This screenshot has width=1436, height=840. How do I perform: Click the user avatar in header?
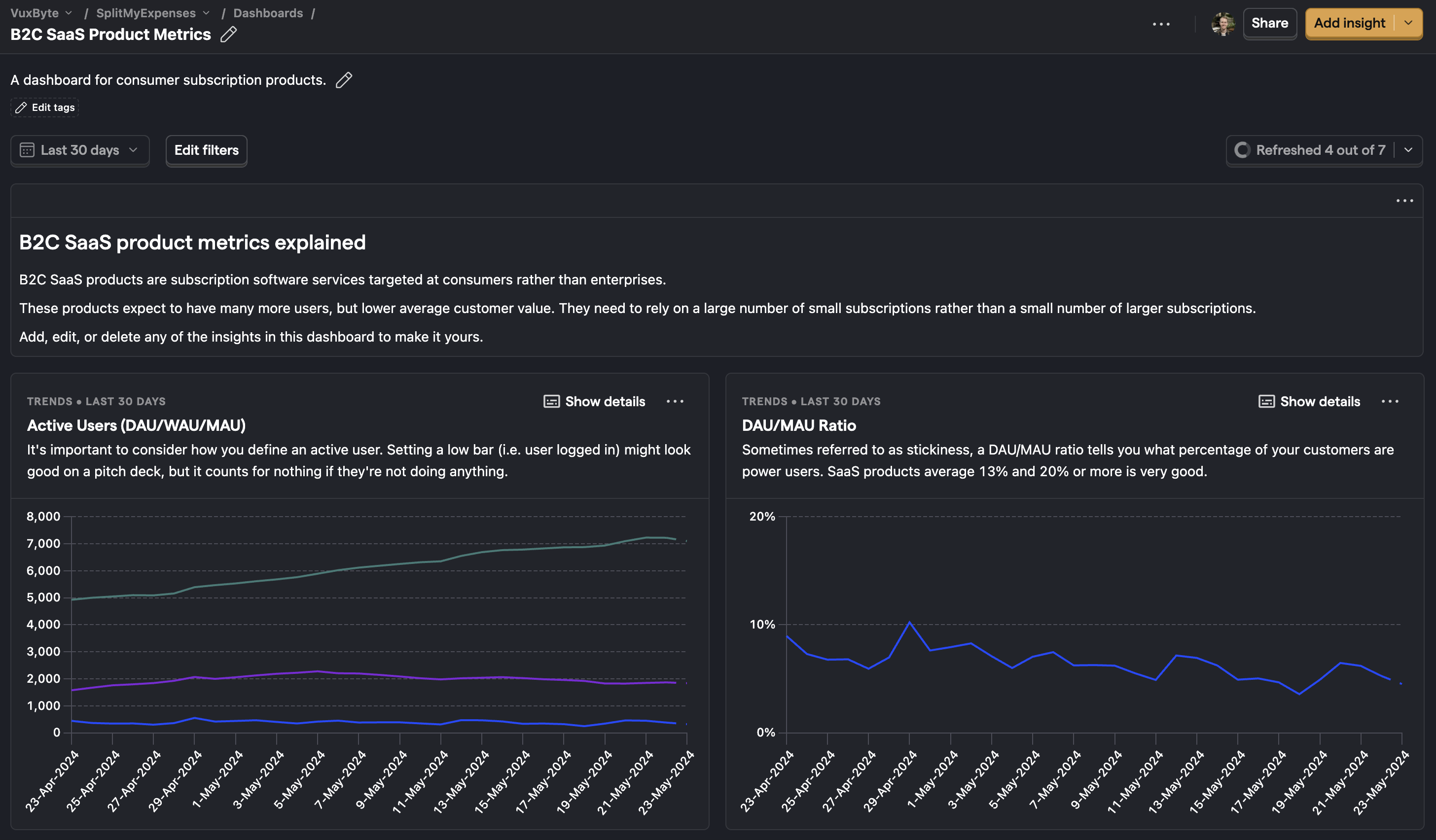pyautogui.click(x=1223, y=23)
